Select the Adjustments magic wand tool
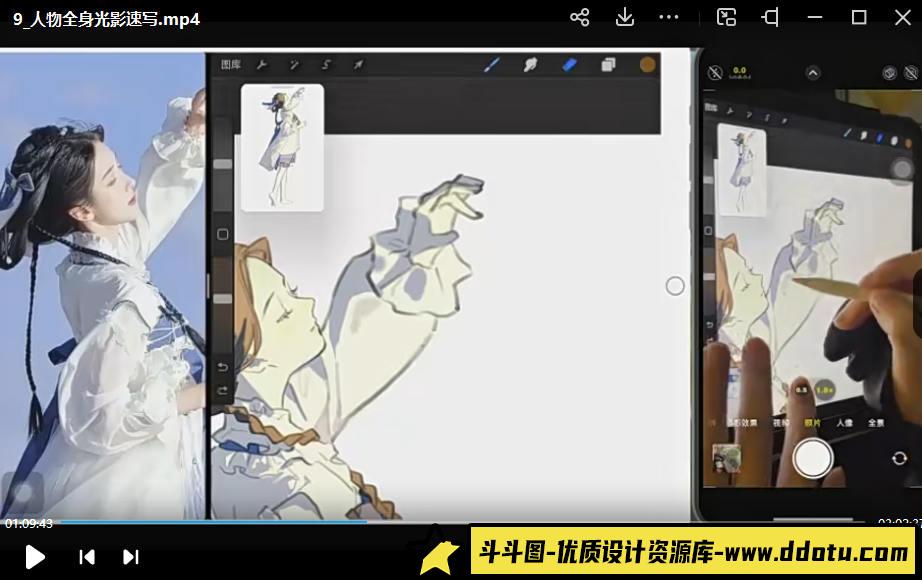The height and width of the screenshot is (580, 922). (293, 63)
